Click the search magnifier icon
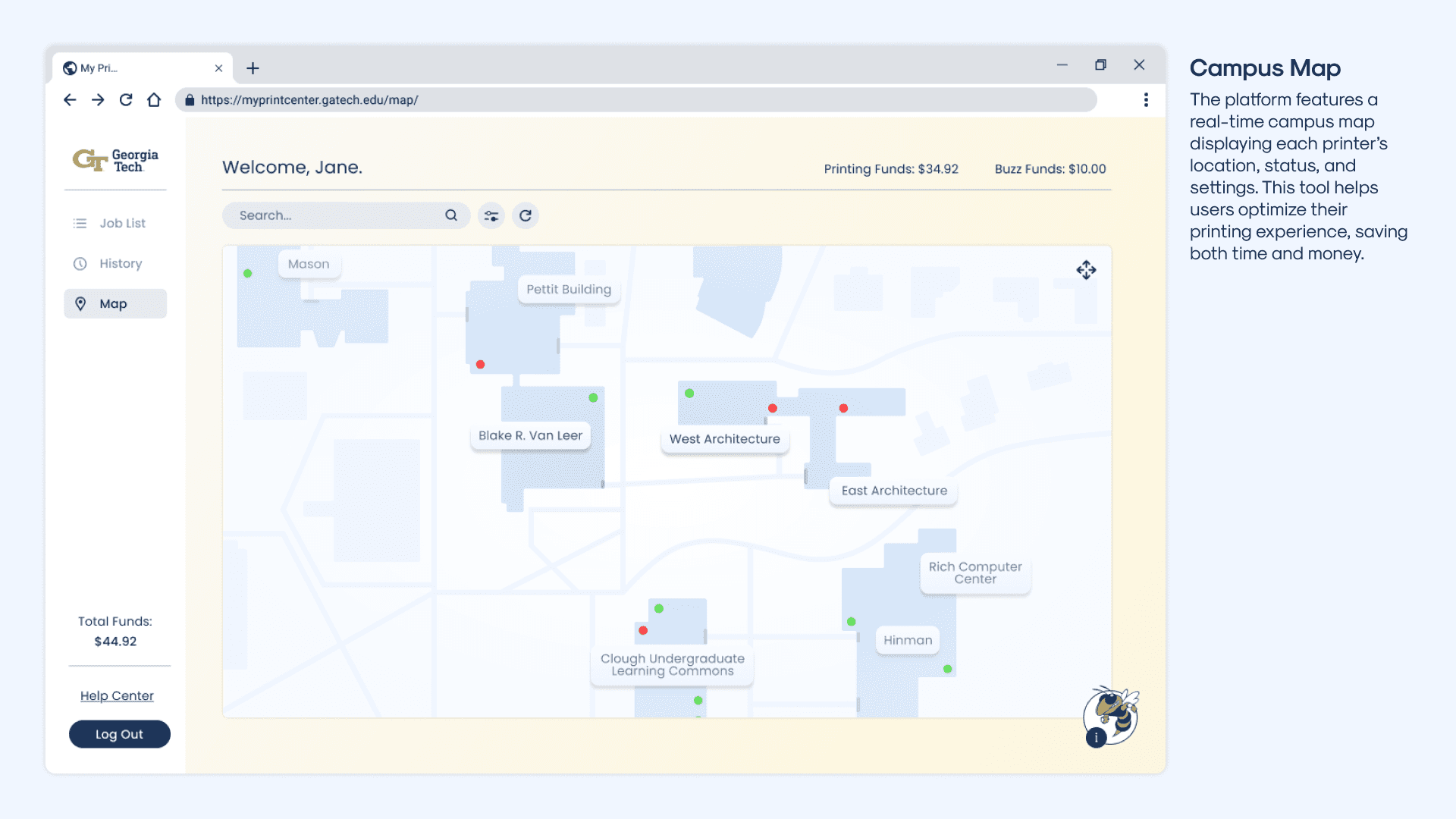The height and width of the screenshot is (819, 1456). (x=451, y=215)
